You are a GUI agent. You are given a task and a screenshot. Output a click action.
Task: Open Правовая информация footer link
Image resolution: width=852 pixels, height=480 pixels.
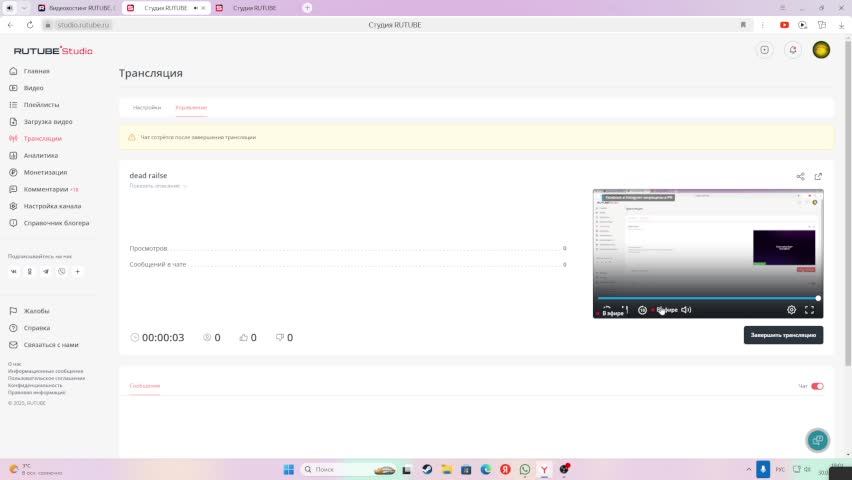[36, 392]
